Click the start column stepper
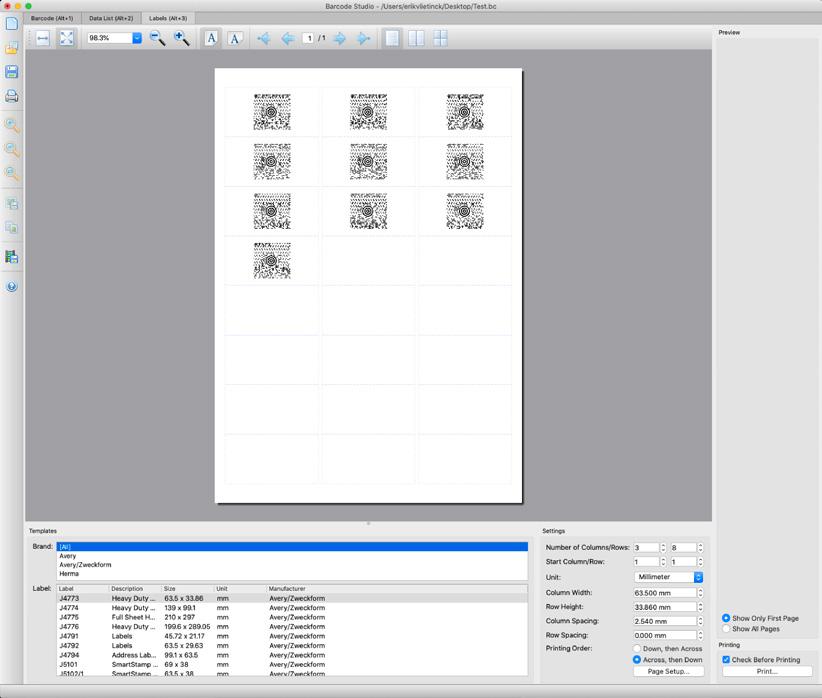Screen dimensions: 822x698 pos(663,562)
